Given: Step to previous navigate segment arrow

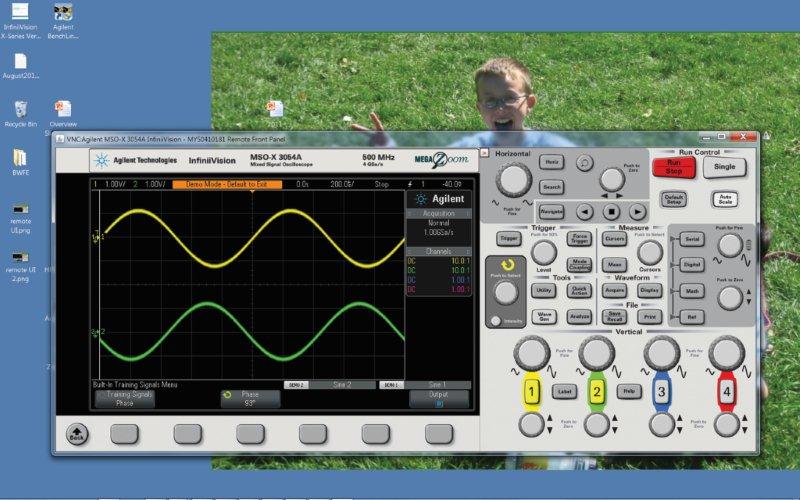Looking at the screenshot, I should (585, 211).
